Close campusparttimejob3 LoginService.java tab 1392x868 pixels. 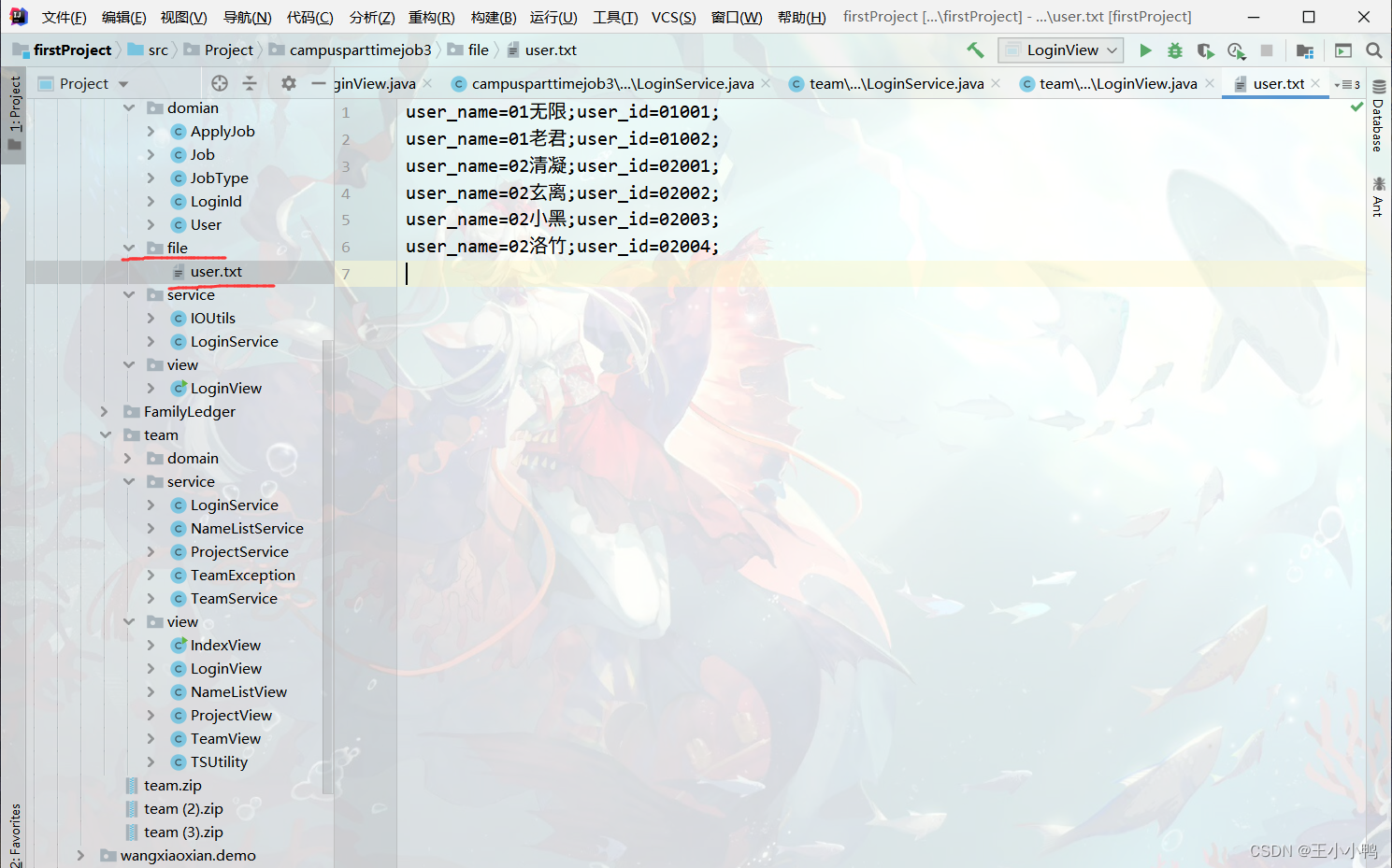(767, 83)
